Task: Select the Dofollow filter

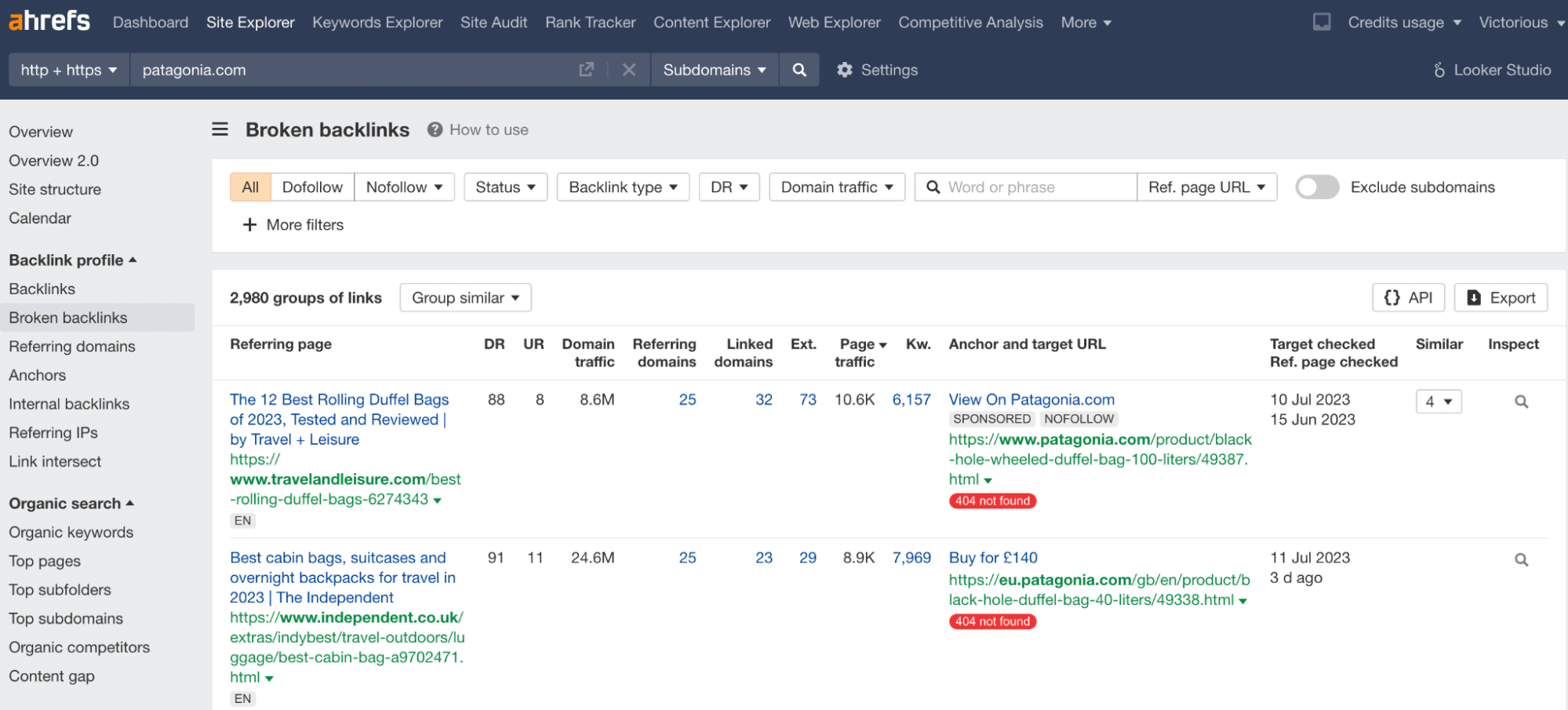Action: coord(312,187)
